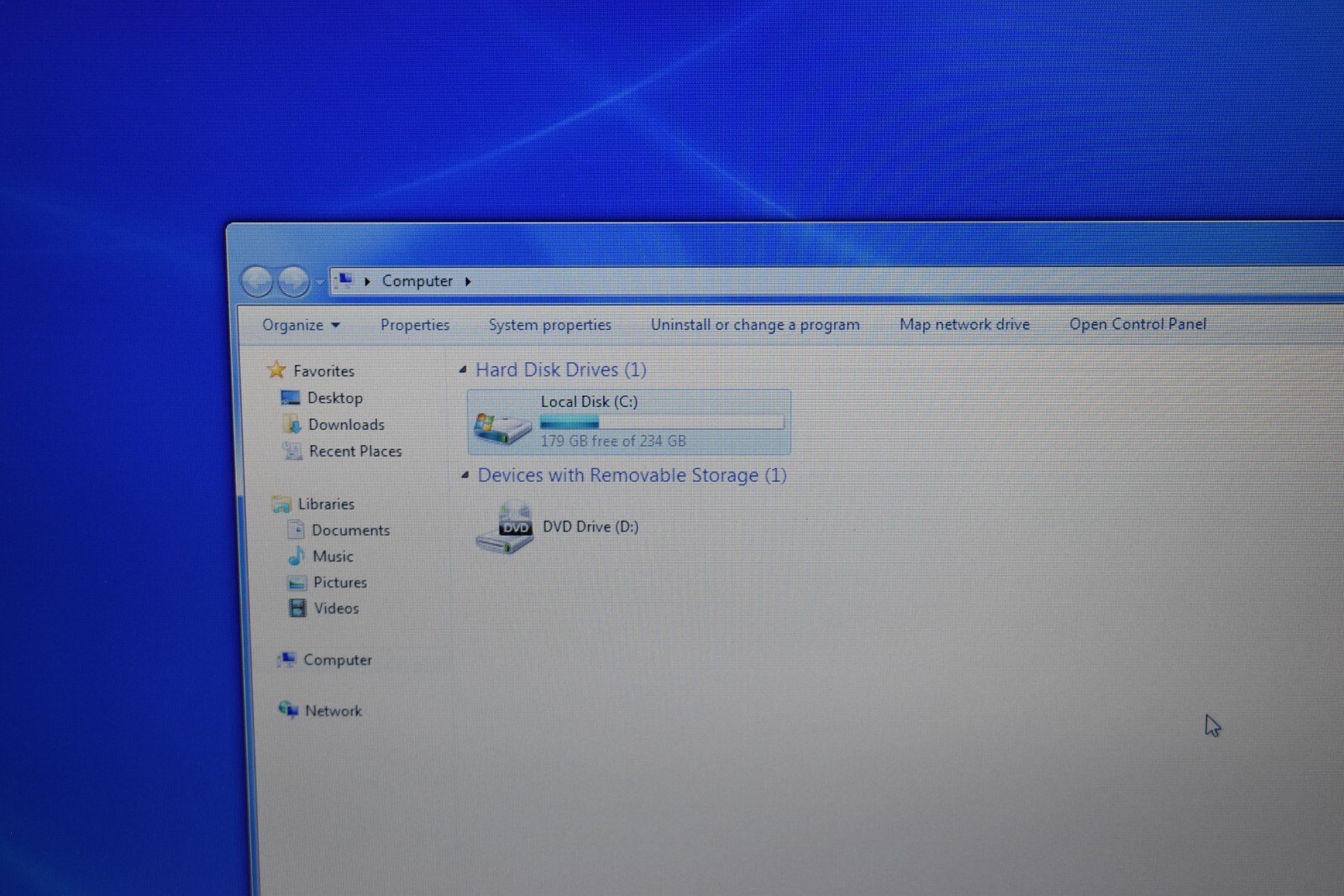1344x896 pixels.
Task: Collapse Devices with Removable Storage group
Action: tap(465, 475)
